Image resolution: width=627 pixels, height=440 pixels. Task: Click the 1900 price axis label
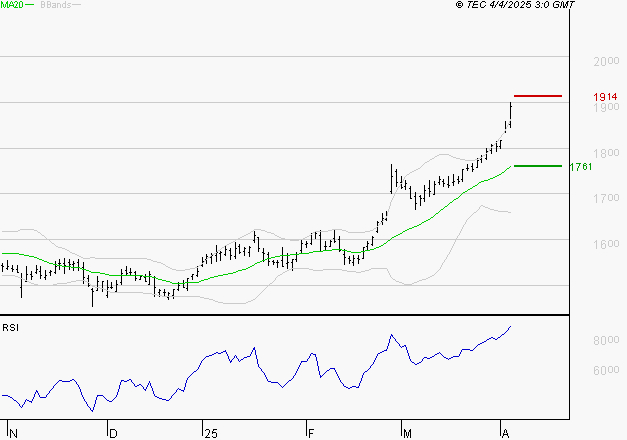(x=606, y=107)
